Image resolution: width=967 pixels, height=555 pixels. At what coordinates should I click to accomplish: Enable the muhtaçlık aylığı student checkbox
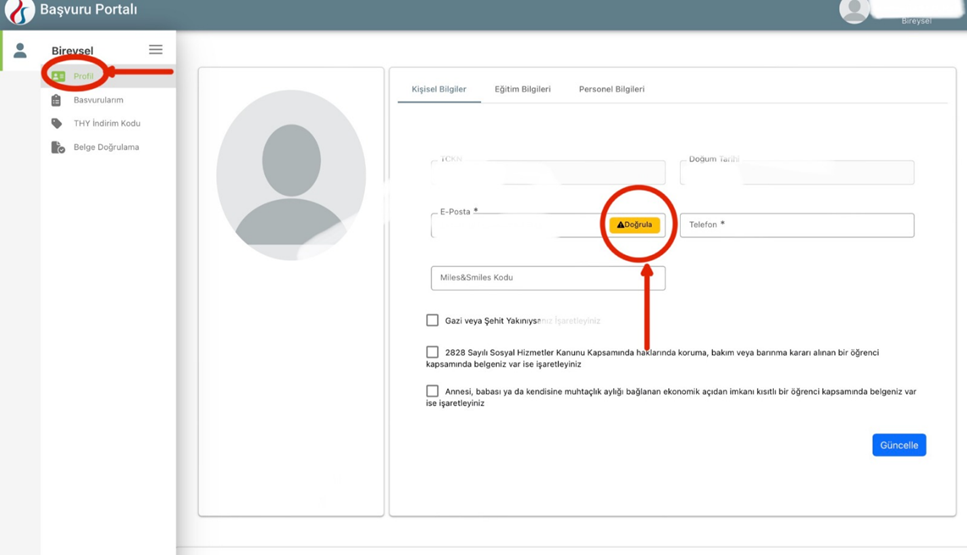click(x=432, y=391)
